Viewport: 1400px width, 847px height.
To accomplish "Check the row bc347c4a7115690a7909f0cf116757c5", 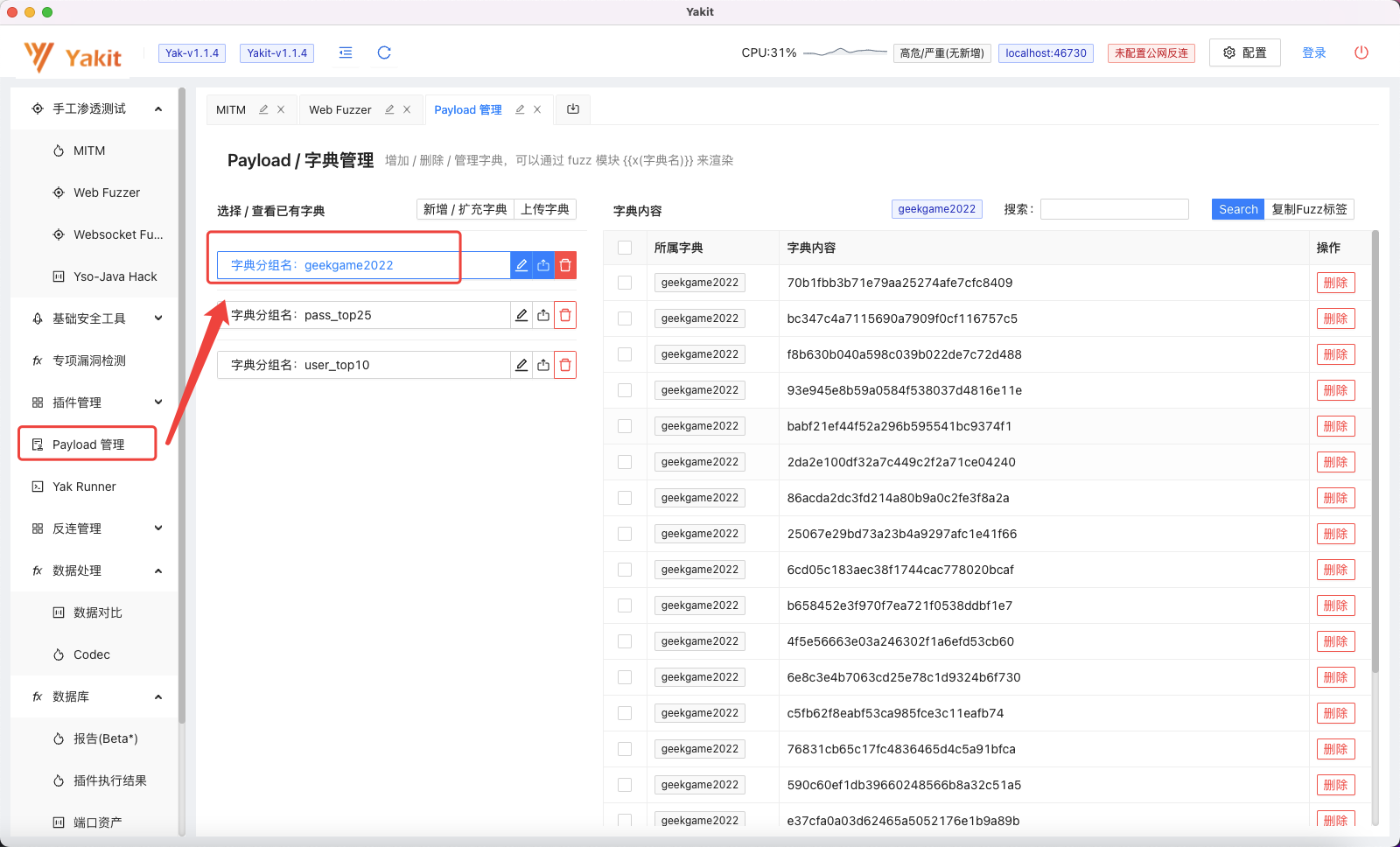I will point(625,318).
